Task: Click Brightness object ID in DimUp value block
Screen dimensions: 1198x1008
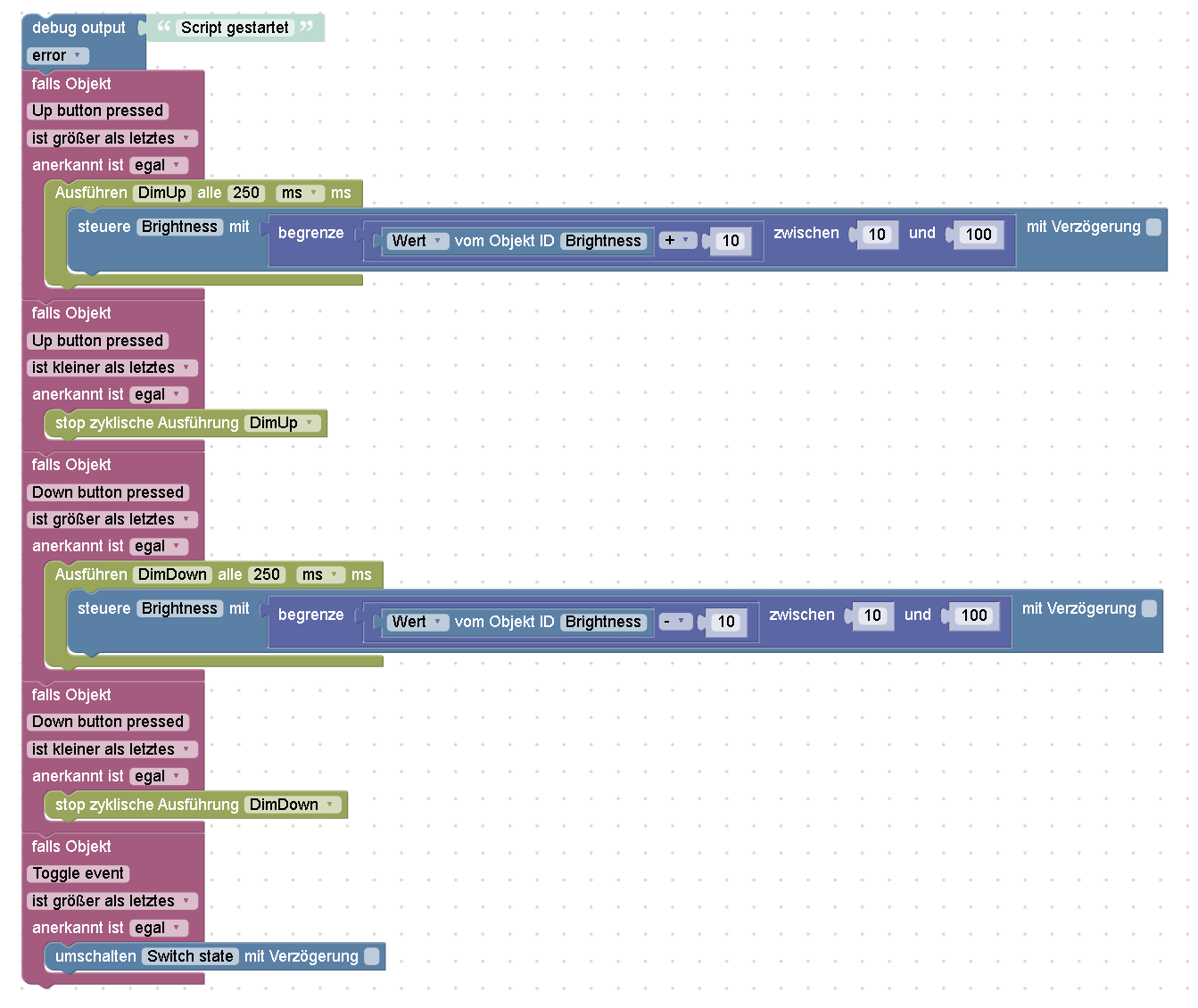Action: click(603, 241)
